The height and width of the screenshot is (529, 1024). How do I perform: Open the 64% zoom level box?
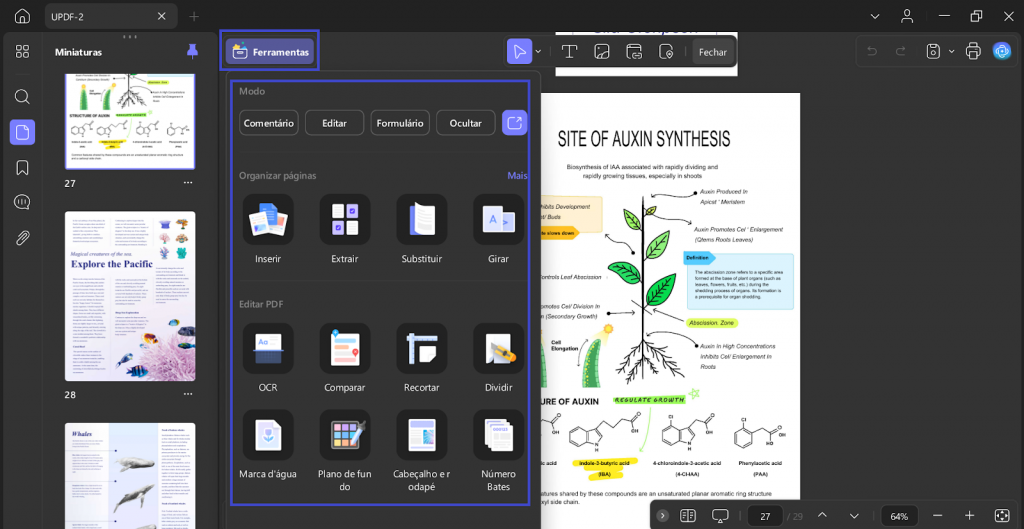pos(899,516)
